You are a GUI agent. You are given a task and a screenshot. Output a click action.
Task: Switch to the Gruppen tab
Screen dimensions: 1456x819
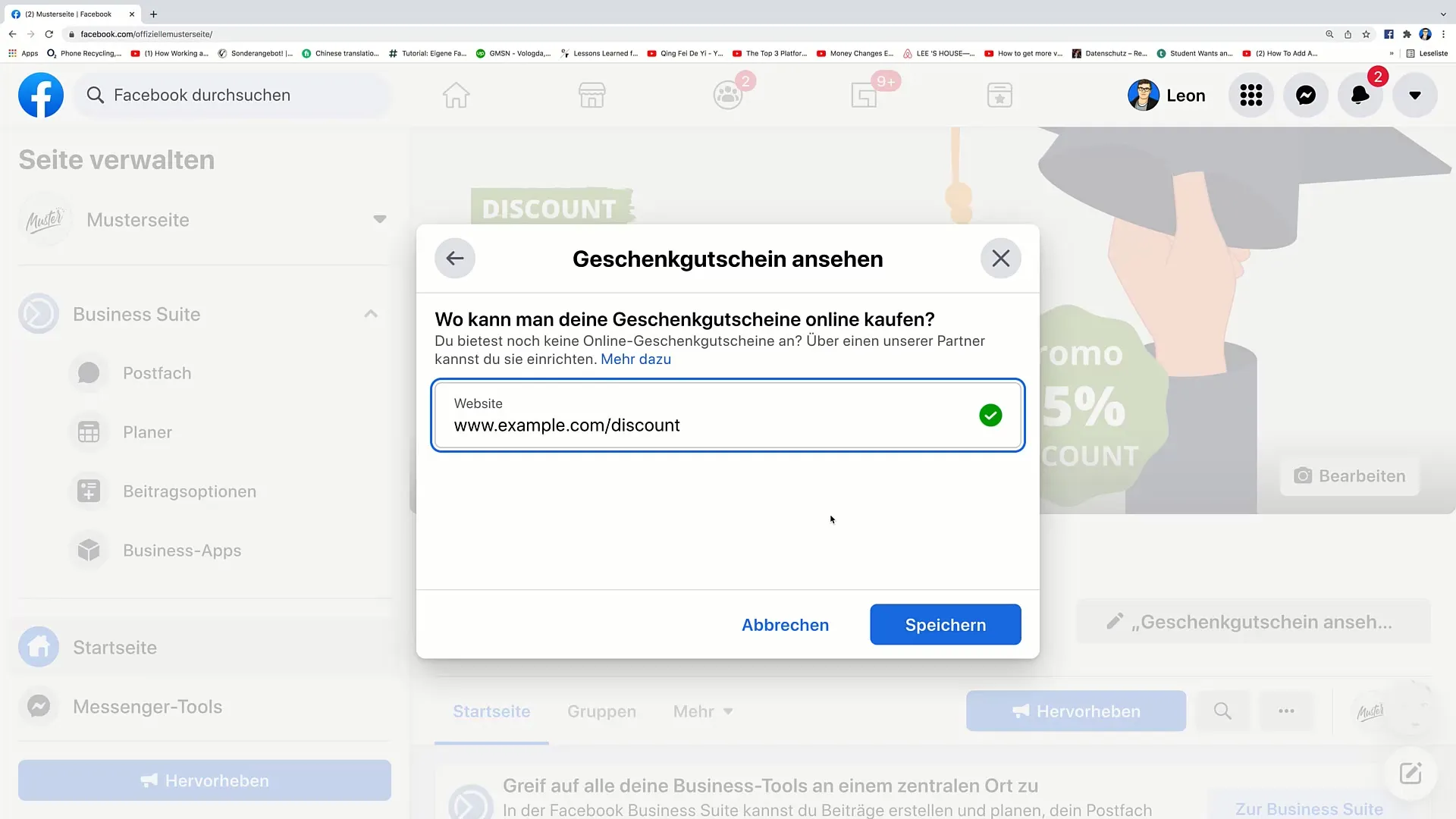point(601,711)
